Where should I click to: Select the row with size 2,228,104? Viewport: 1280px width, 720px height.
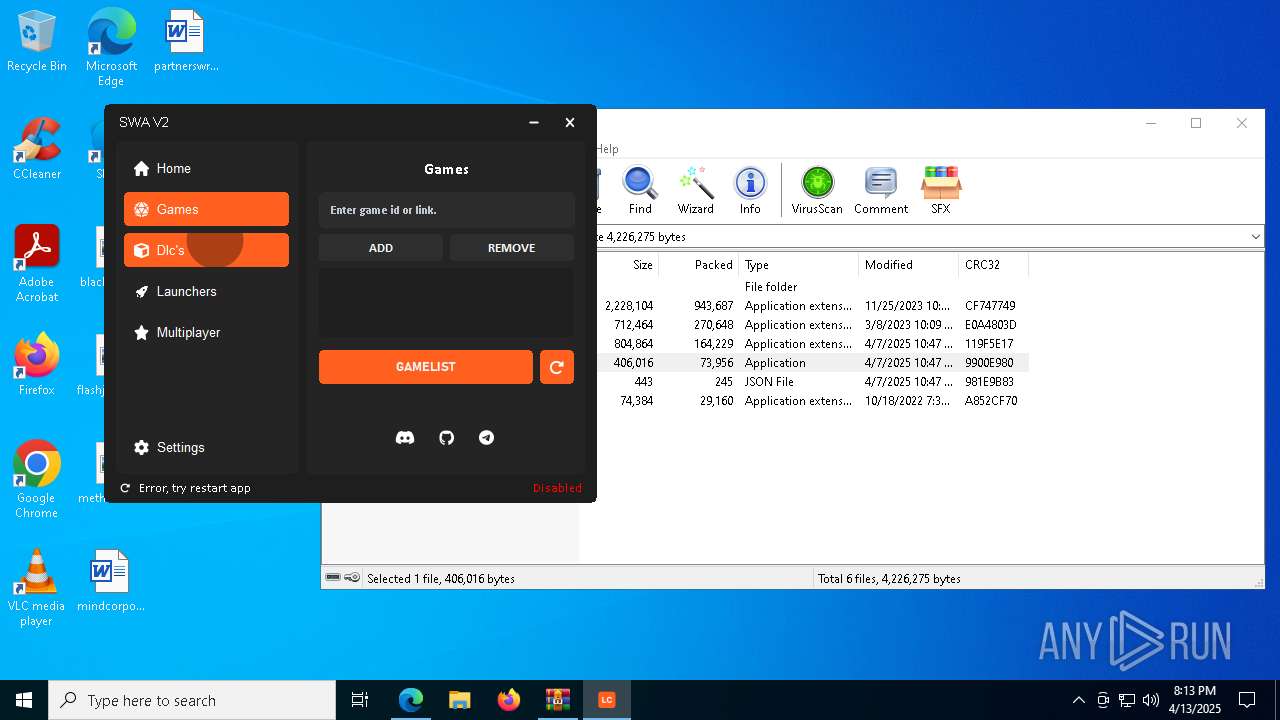point(812,306)
